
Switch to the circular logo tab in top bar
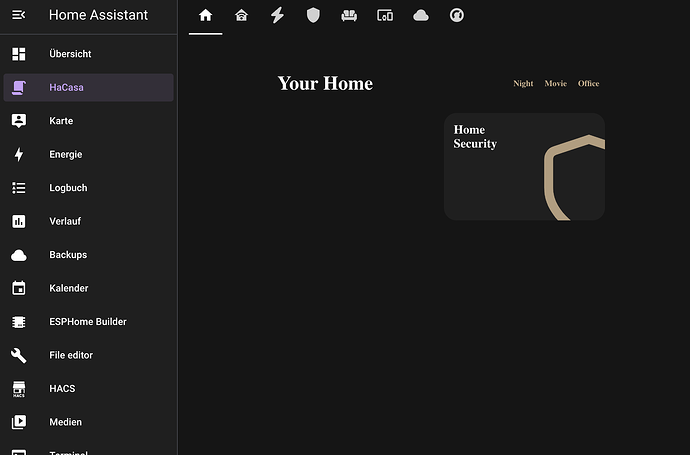click(457, 15)
